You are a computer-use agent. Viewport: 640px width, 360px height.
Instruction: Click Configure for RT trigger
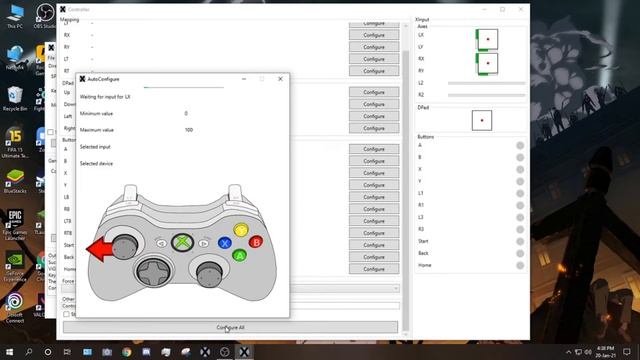point(374,71)
